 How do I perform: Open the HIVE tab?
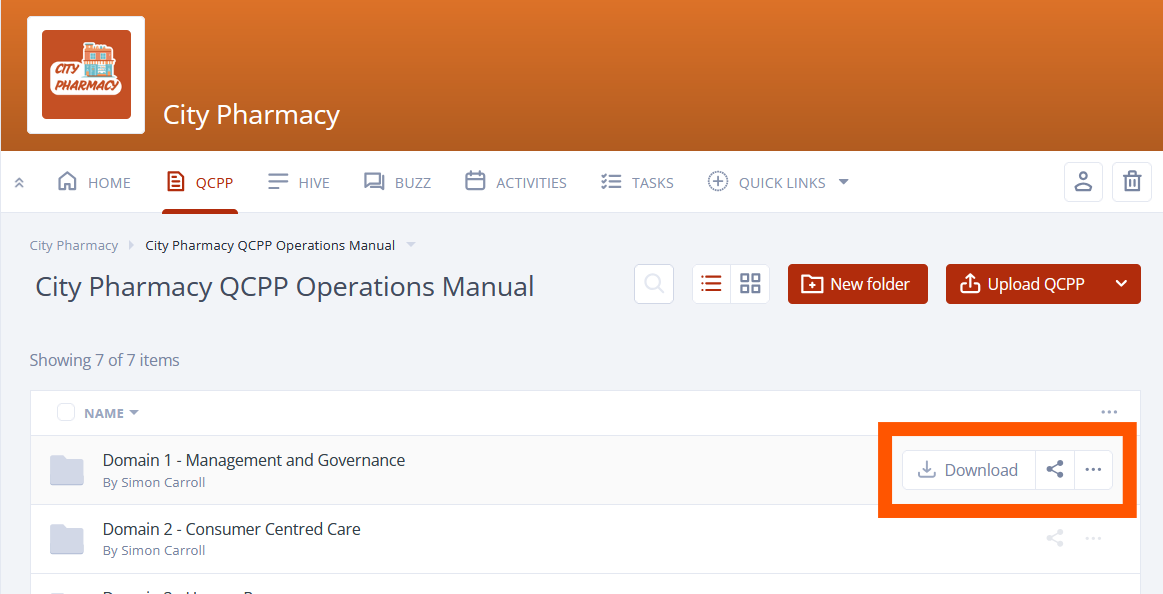[x=299, y=182]
